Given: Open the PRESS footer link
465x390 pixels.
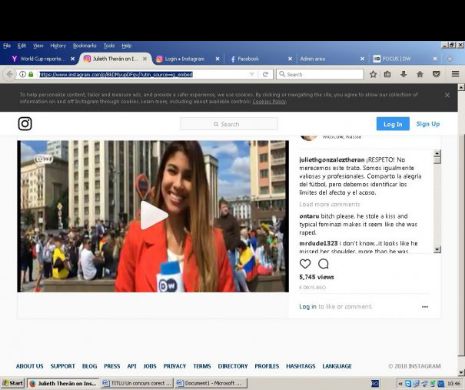Looking at the screenshot, I should 112,366.
